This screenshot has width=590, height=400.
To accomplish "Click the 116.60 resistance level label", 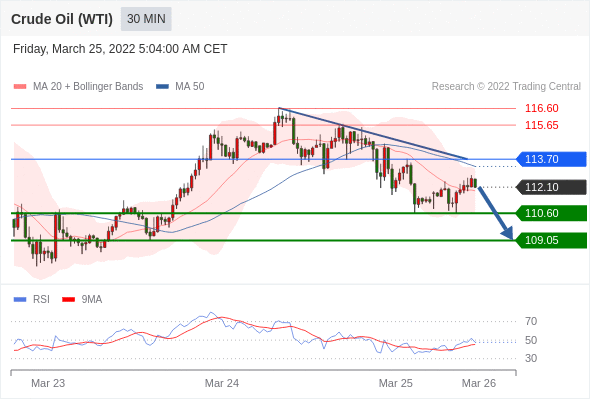I will point(541,108).
